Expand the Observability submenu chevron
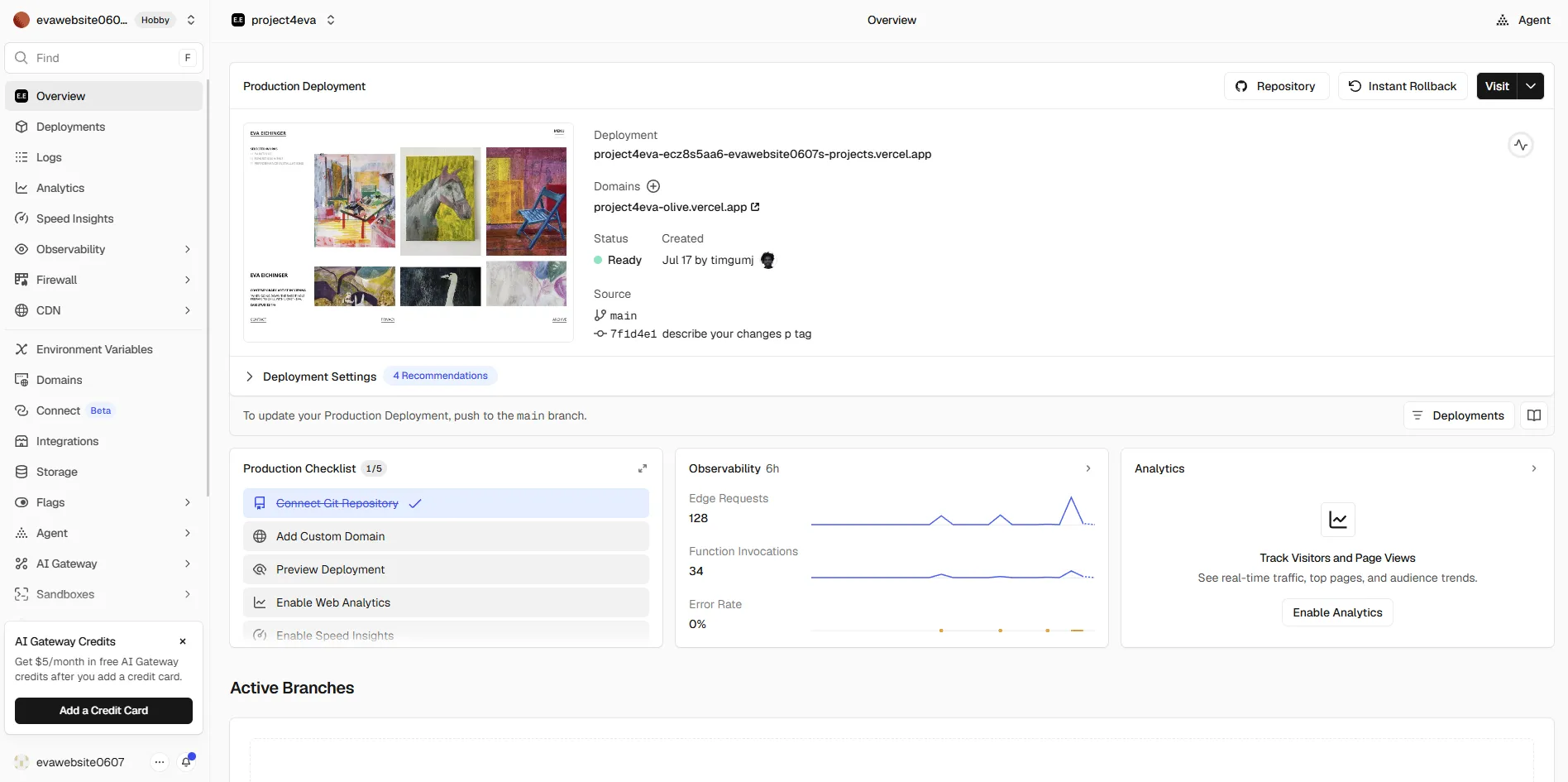 coord(188,249)
